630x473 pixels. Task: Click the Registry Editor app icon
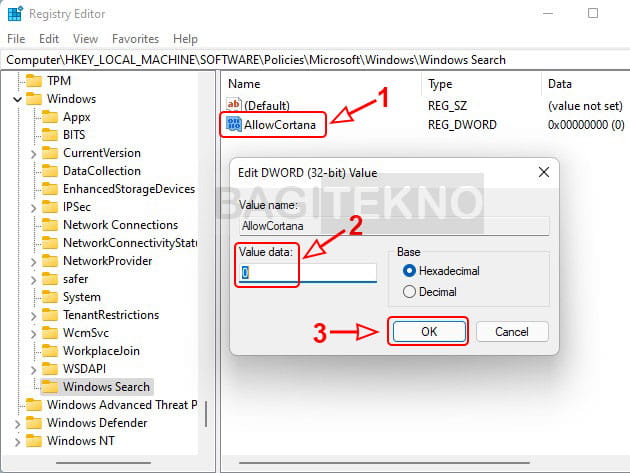pos(15,14)
